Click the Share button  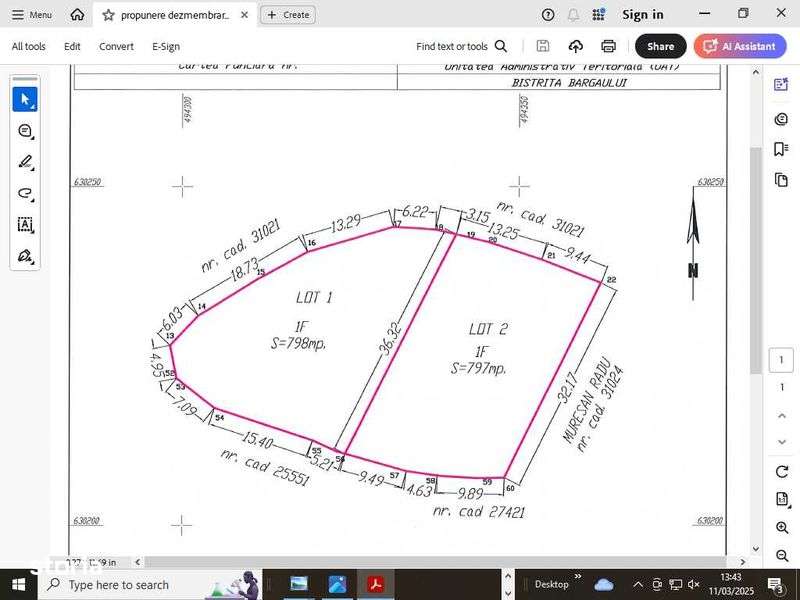pyautogui.click(x=661, y=46)
